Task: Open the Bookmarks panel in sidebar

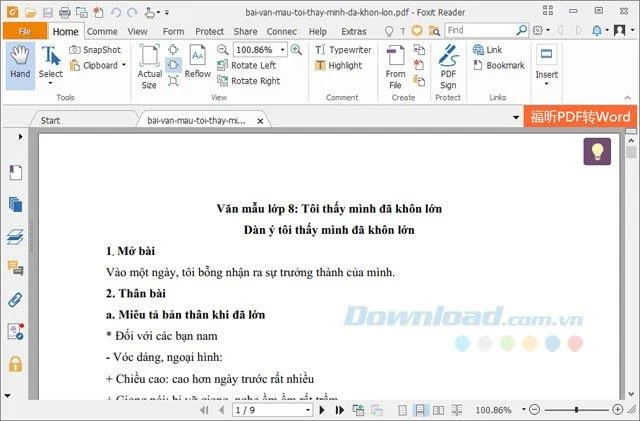Action: click(x=15, y=172)
